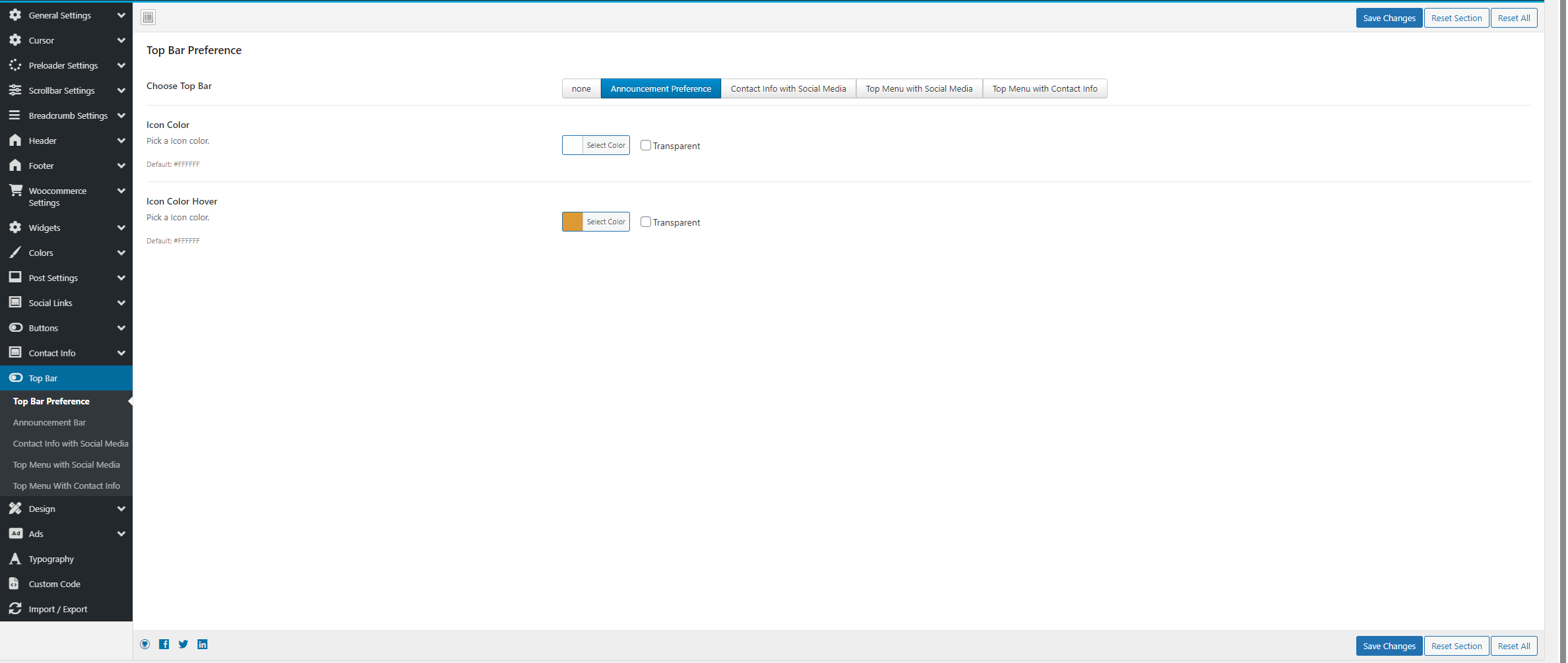
Task: Click the WooCommerce cart icon in sidebar
Action: pyautogui.click(x=16, y=191)
